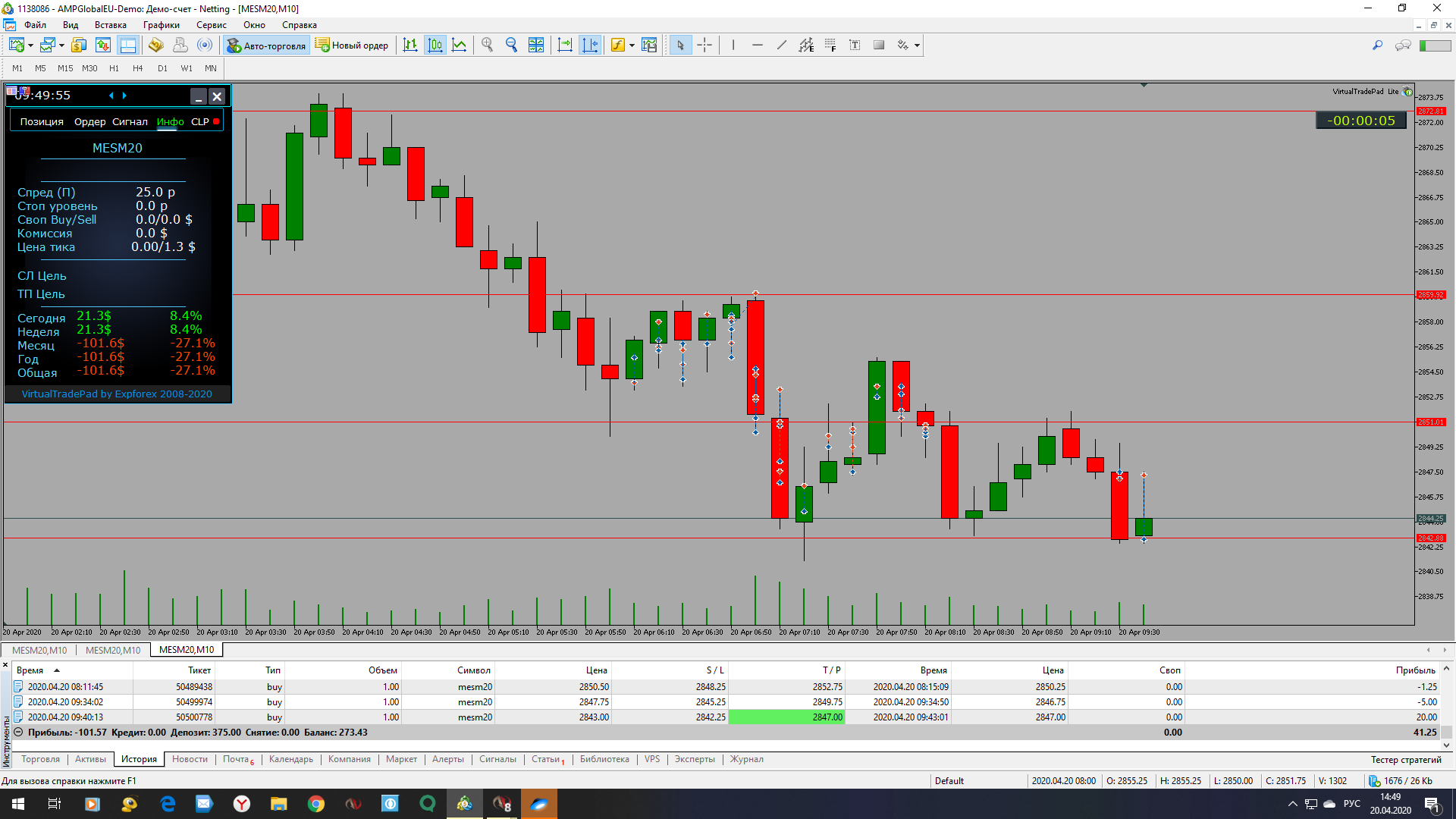The height and width of the screenshot is (819, 1456).
Task: Toggle the chart shift option
Action: pos(590,45)
